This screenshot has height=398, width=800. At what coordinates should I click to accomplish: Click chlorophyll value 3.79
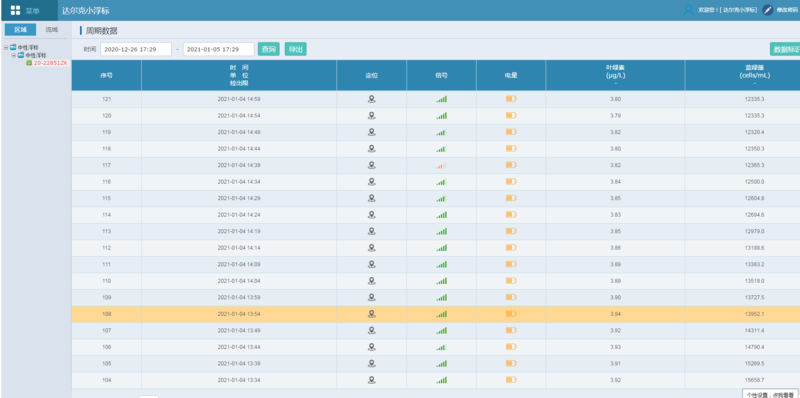click(615, 116)
